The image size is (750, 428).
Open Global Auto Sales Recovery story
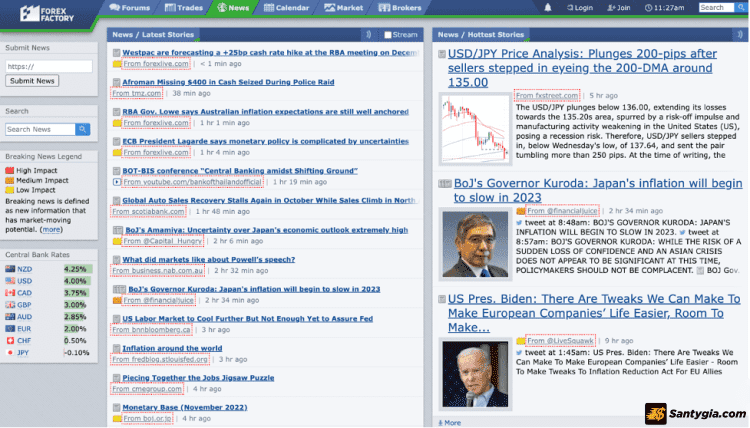point(269,200)
